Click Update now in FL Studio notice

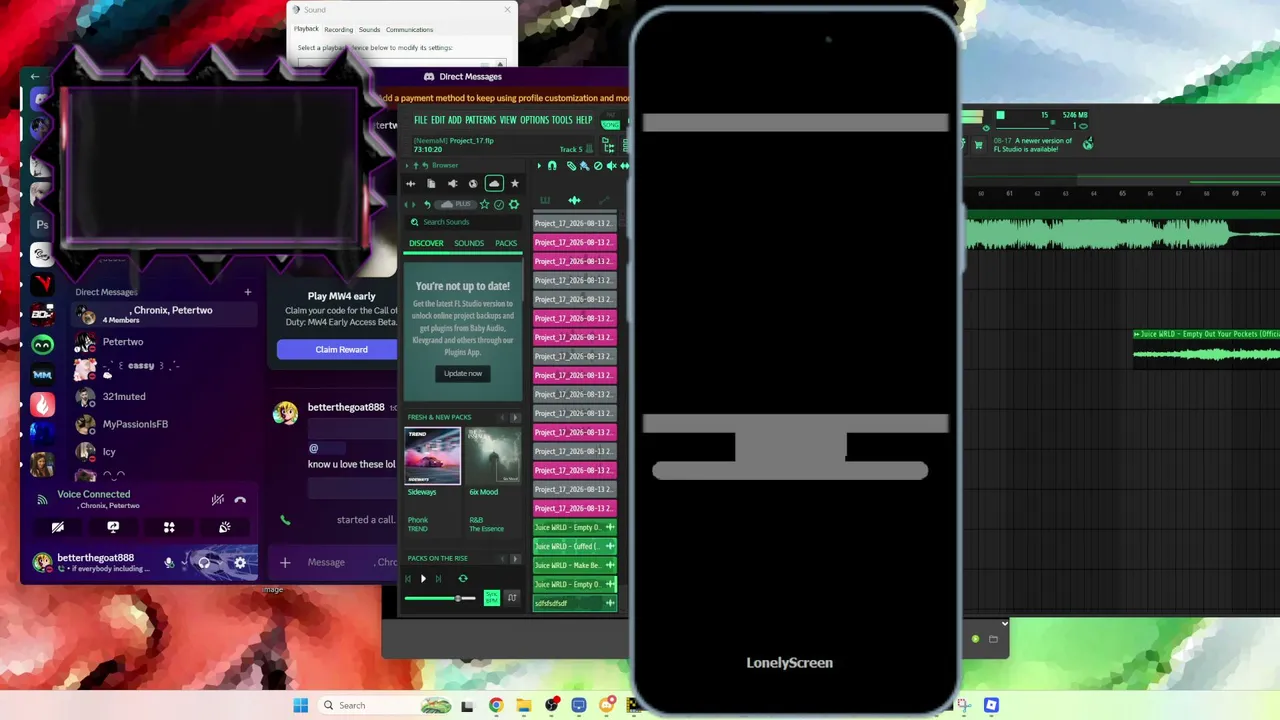coord(463,373)
